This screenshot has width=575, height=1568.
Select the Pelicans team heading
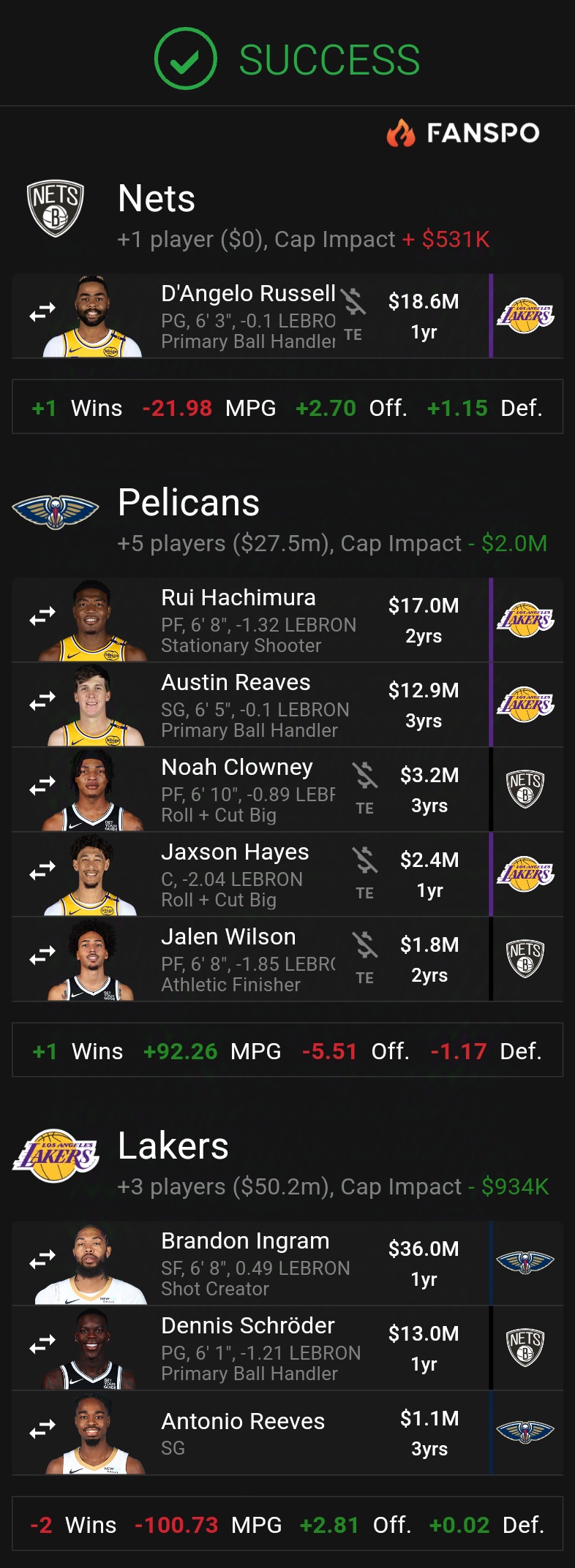(x=189, y=503)
